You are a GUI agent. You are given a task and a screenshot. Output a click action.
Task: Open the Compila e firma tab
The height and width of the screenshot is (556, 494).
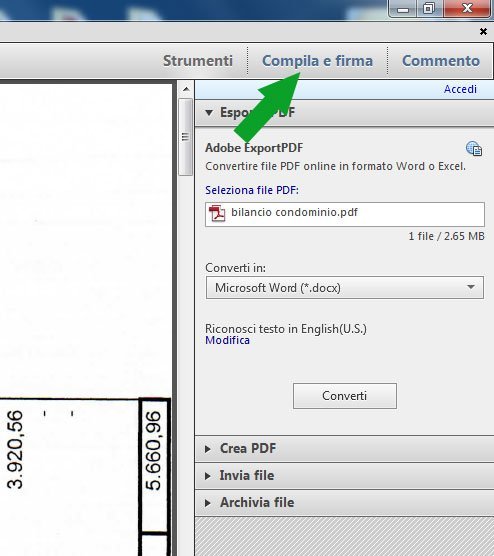point(317,61)
